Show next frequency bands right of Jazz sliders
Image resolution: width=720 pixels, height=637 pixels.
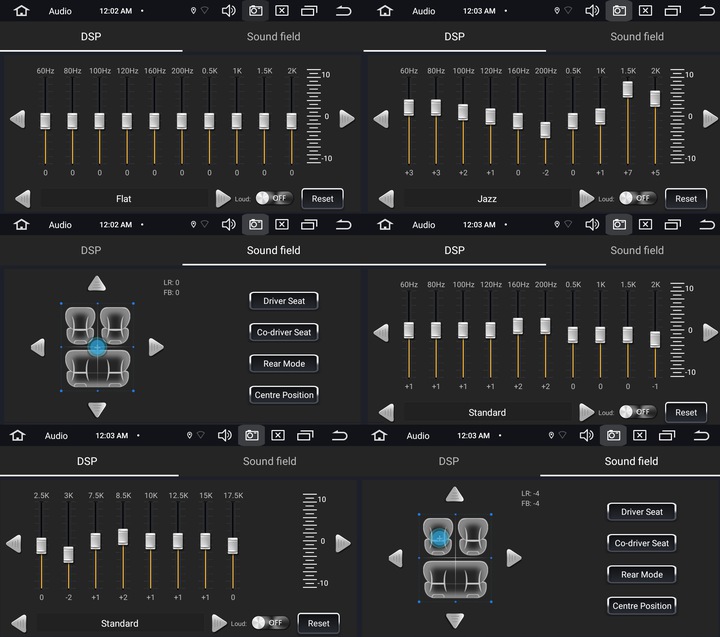pyautogui.click(x=710, y=119)
